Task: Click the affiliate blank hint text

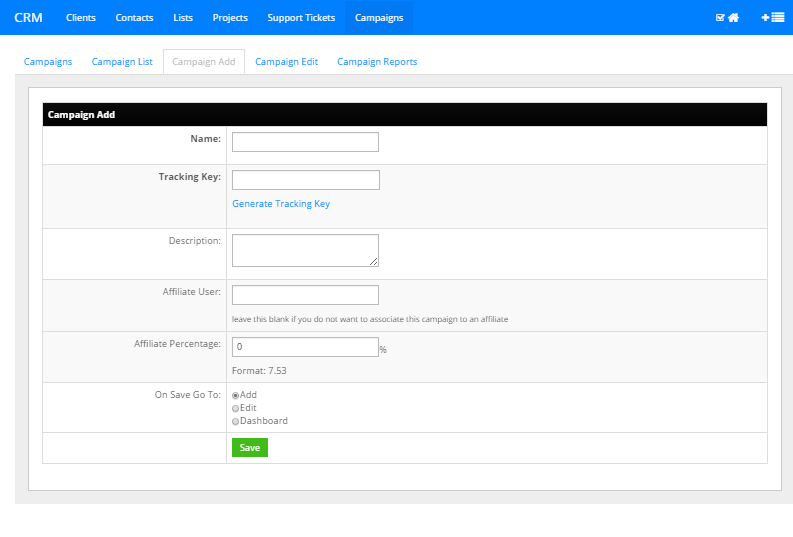Action: pos(370,319)
